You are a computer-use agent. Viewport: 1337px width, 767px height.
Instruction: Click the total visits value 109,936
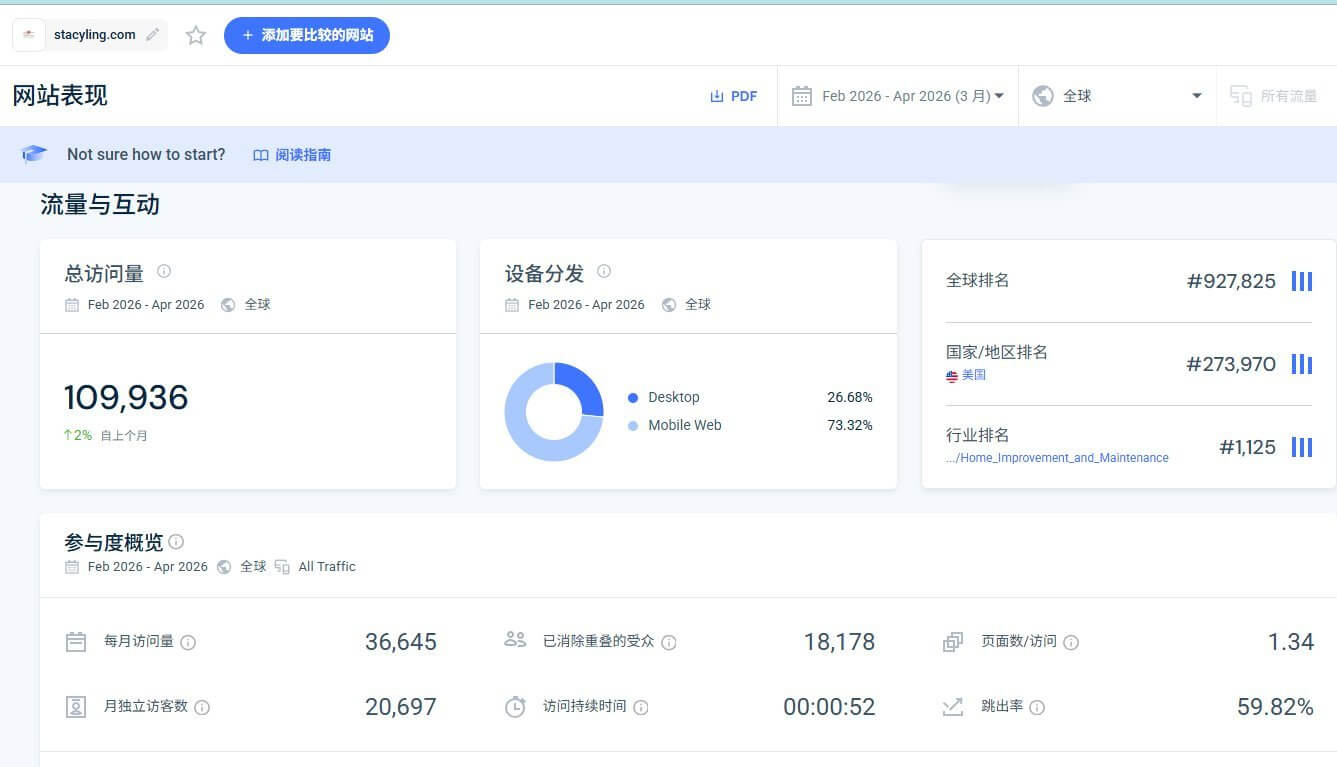click(x=126, y=398)
